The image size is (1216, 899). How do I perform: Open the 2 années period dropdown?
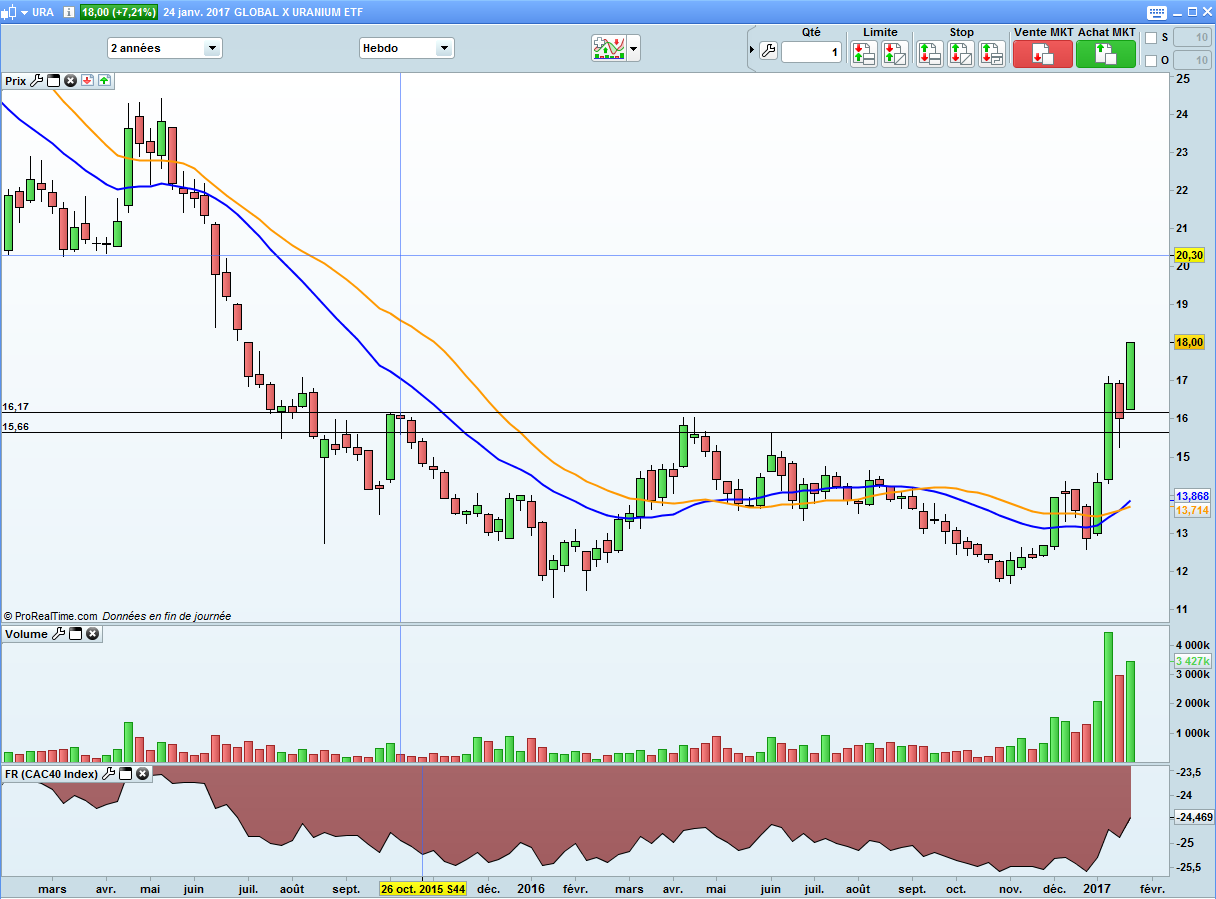point(165,48)
